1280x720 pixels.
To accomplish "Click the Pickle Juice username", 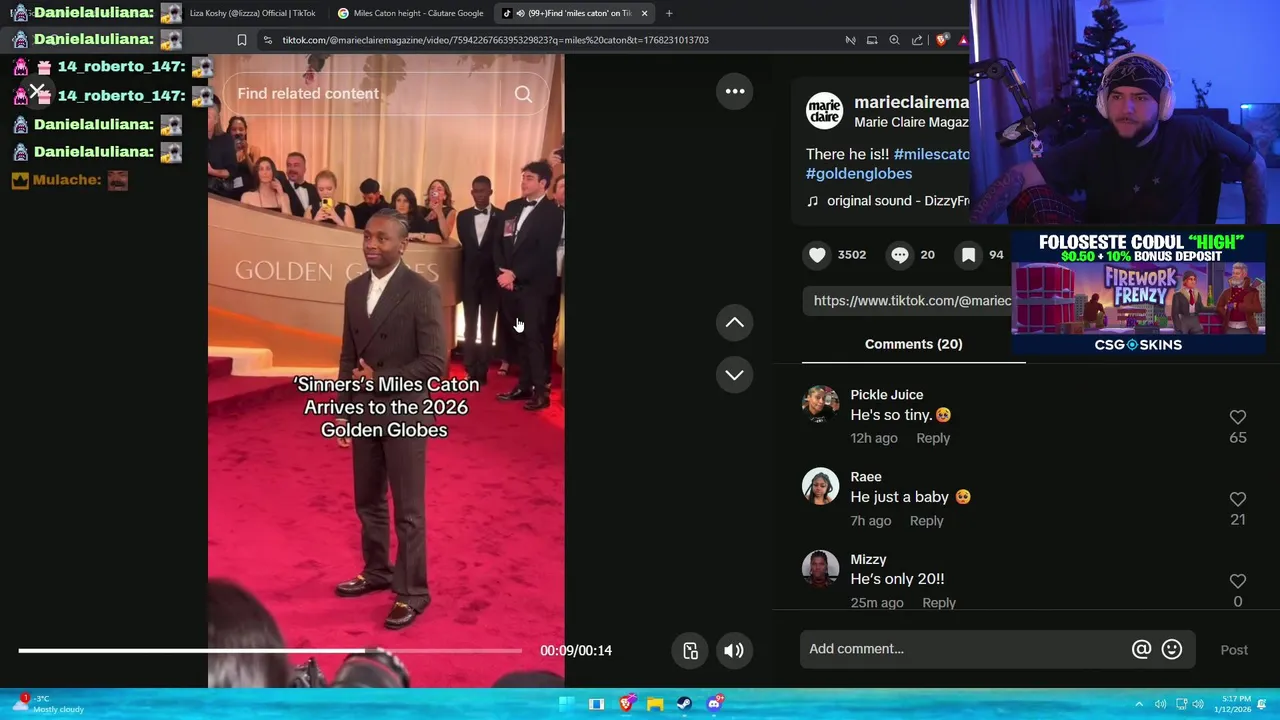I will click(x=886, y=395).
